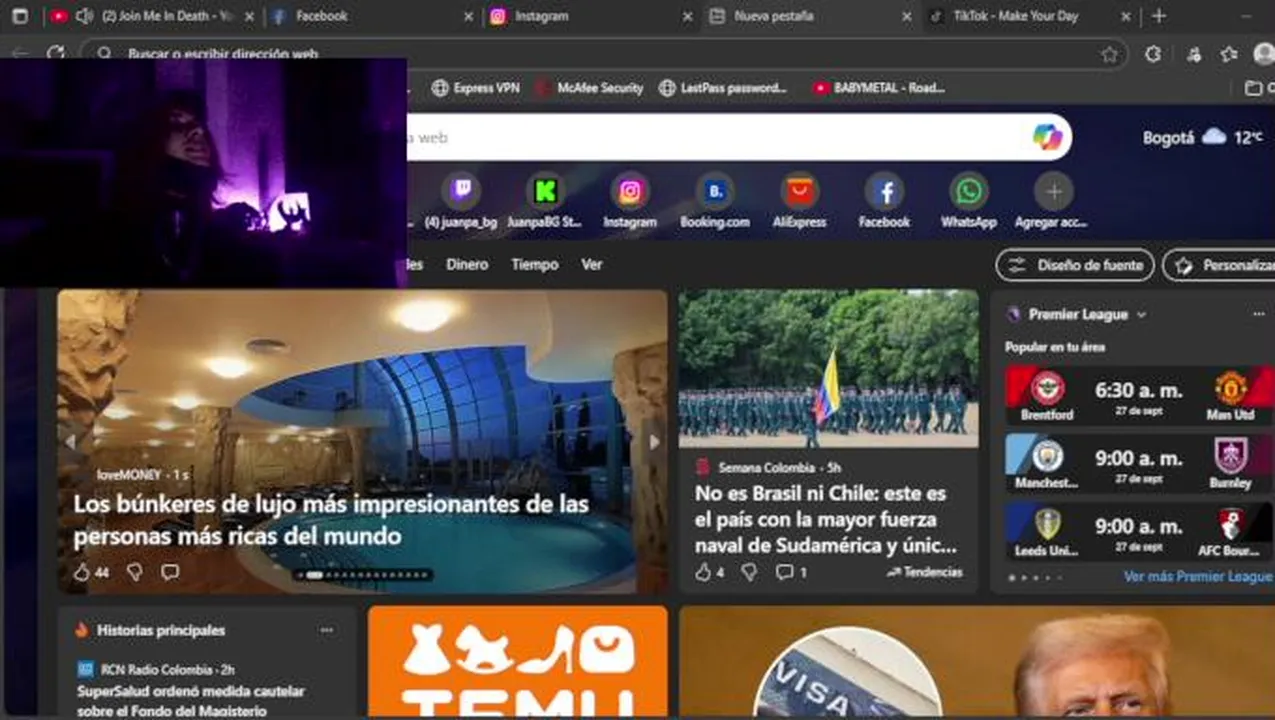Image resolution: width=1275 pixels, height=720 pixels.
Task: Open a new tab with plus button
Action: coord(1158,16)
